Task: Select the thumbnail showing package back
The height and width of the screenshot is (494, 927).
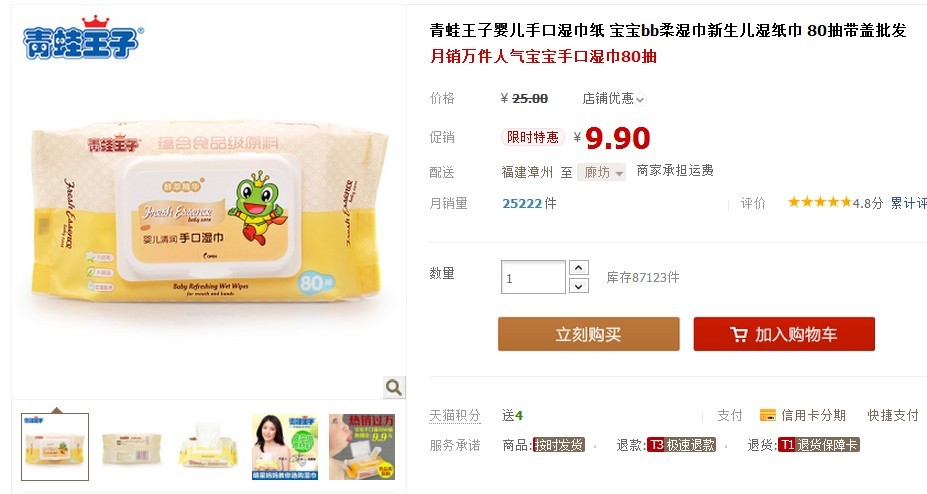Action: pyautogui.click(x=132, y=447)
